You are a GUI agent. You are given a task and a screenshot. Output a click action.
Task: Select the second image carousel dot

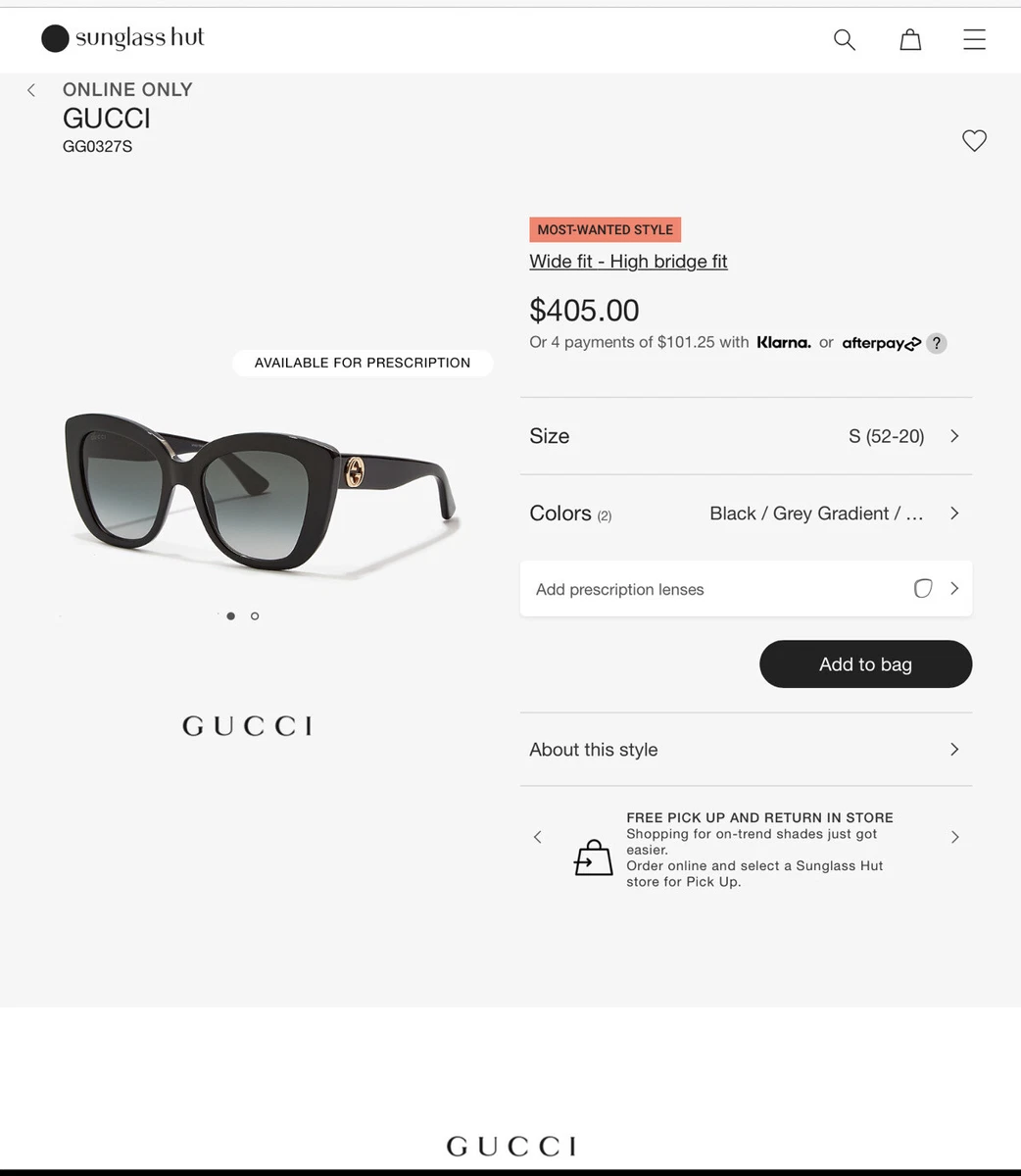(x=255, y=615)
